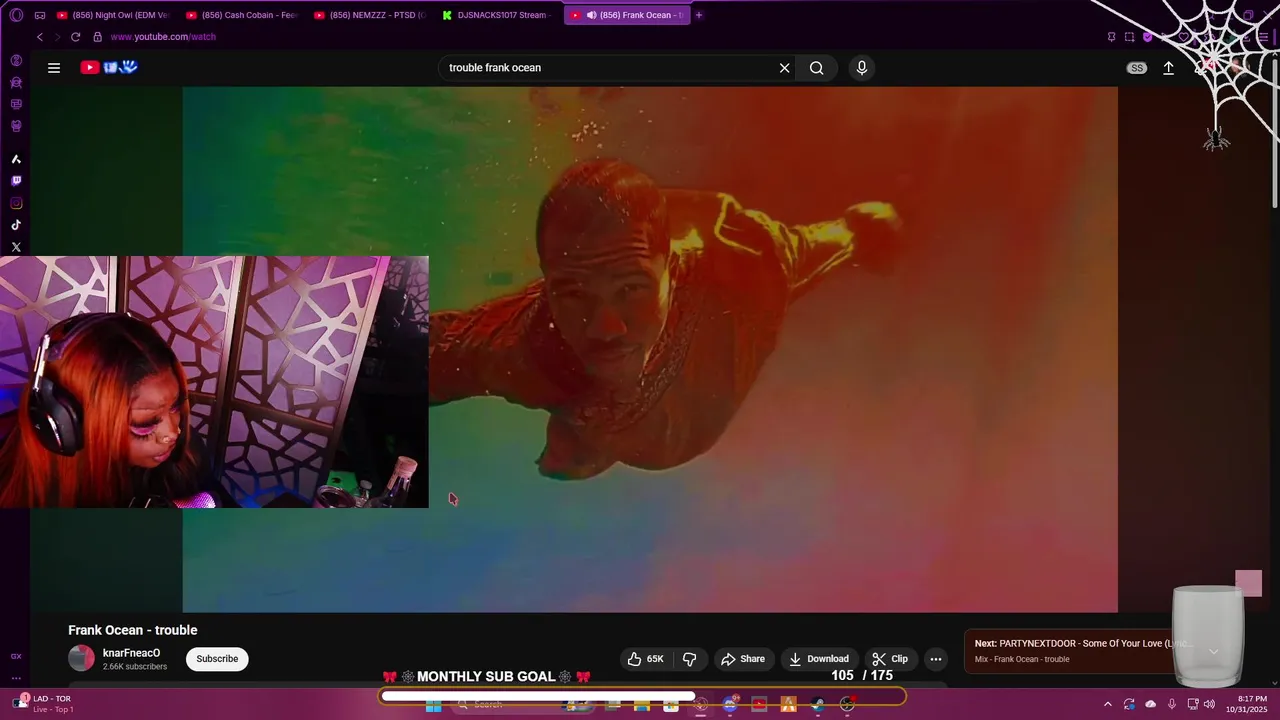Go to the YouTube home logo
The height and width of the screenshot is (720, 1280).
(108, 68)
